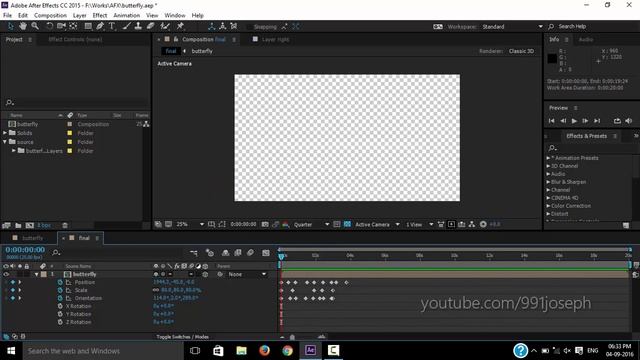
Task: Select the Pan Behind anchor point tool
Action: [73, 26]
